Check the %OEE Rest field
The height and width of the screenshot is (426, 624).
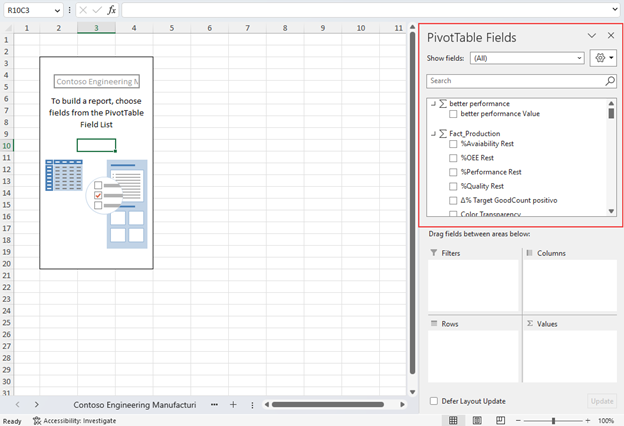(x=453, y=158)
